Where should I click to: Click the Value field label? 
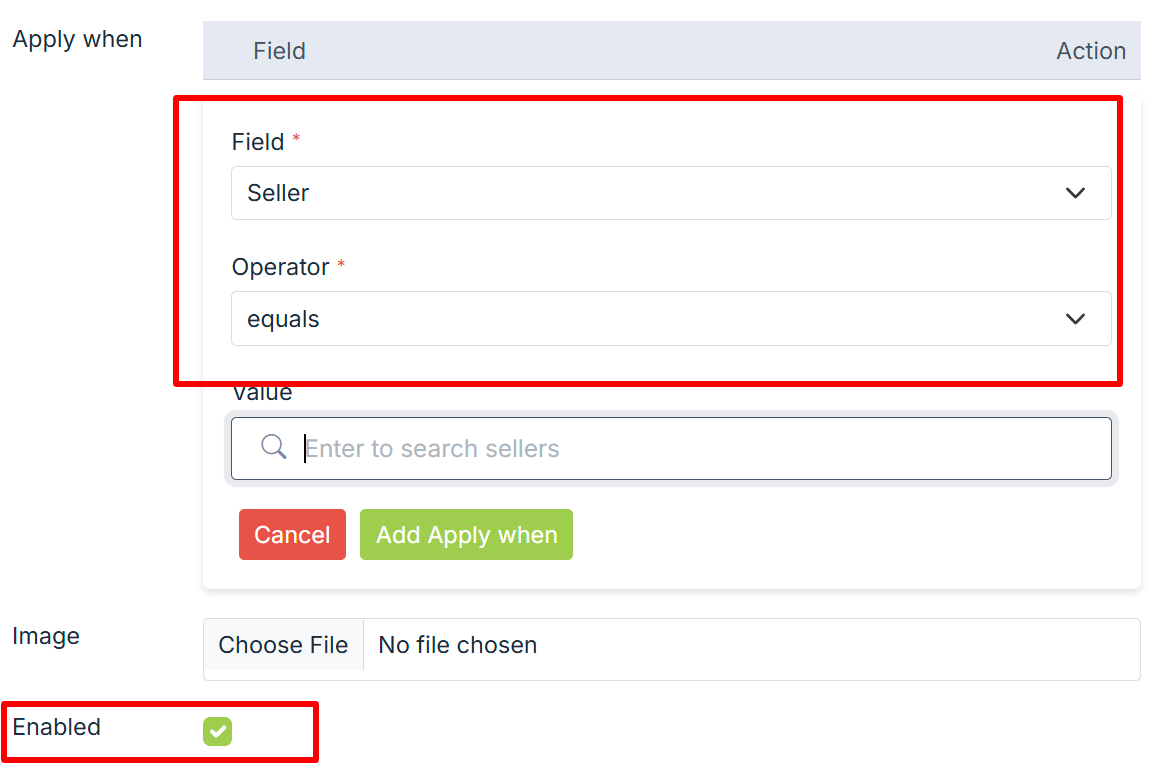click(262, 393)
